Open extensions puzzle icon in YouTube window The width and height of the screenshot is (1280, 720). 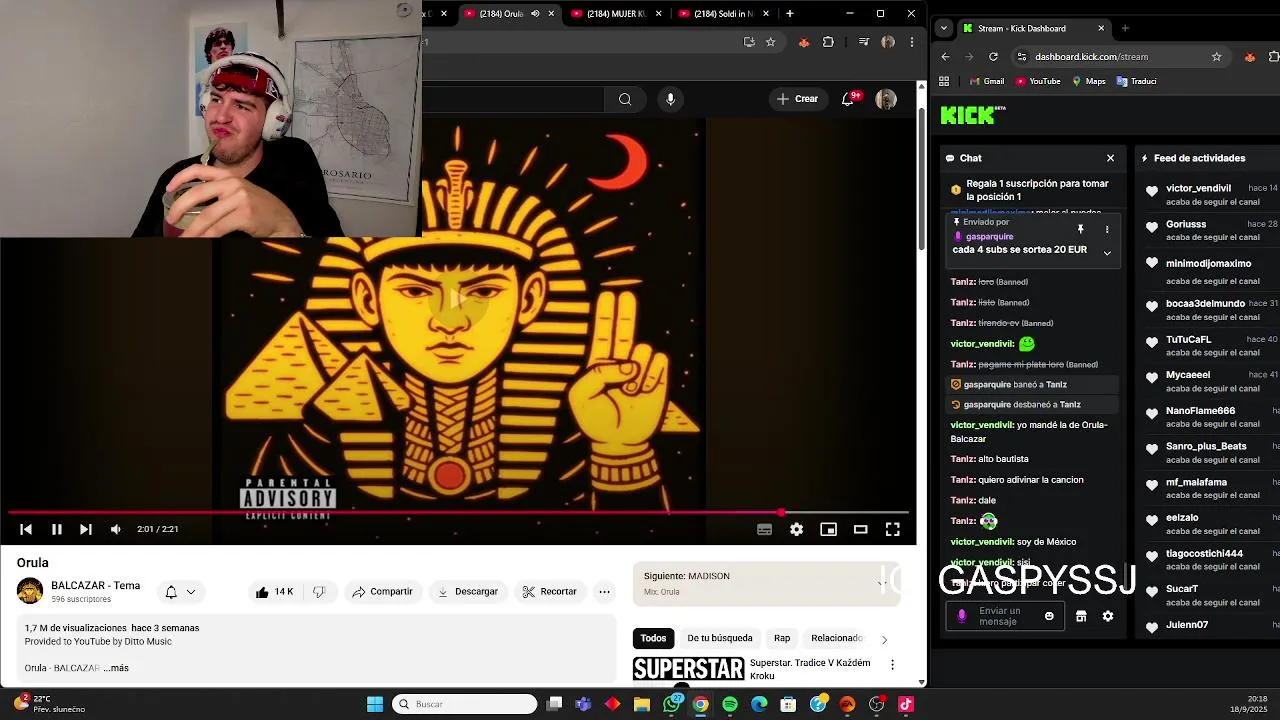pyautogui.click(x=828, y=42)
